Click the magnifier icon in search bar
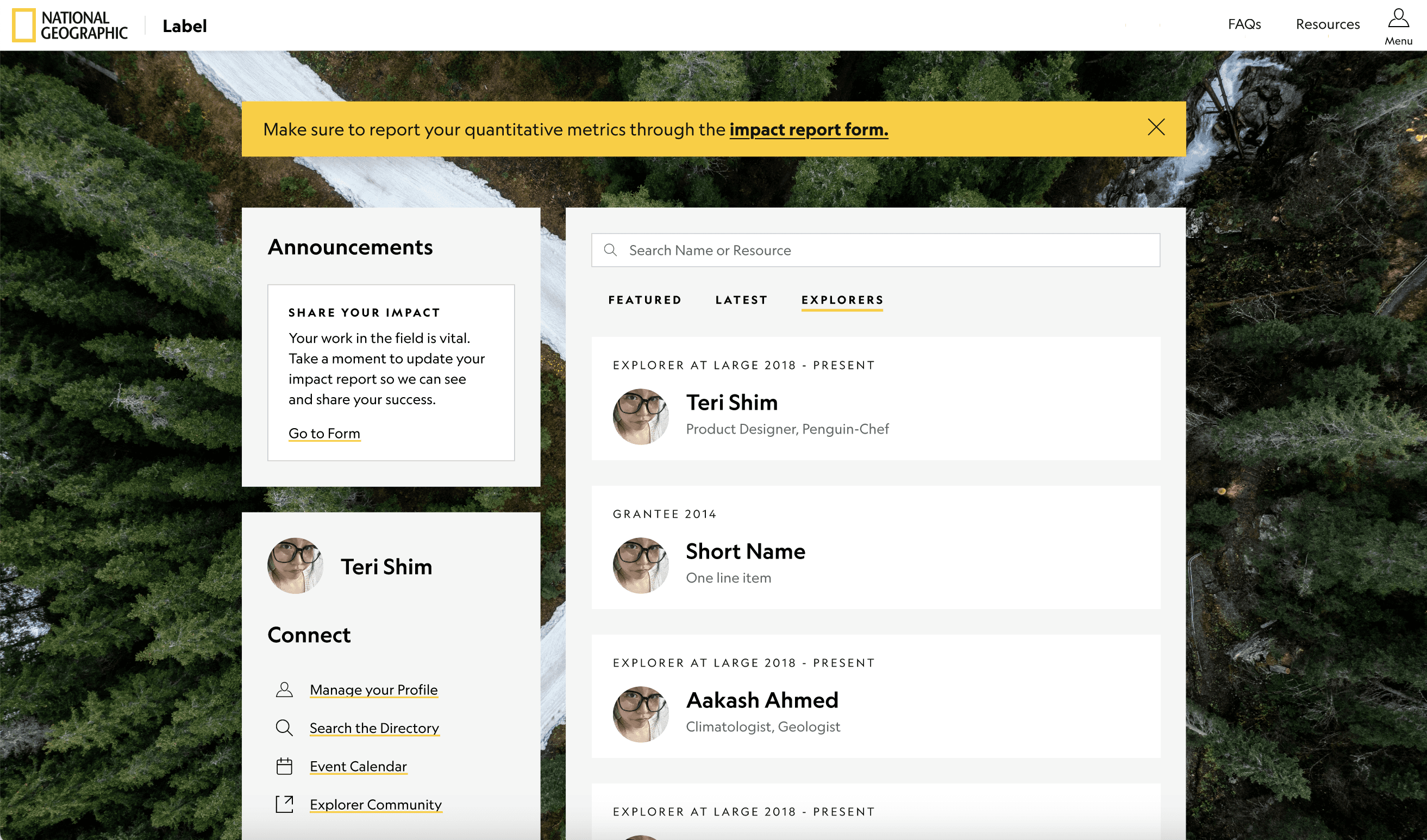The width and height of the screenshot is (1427, 840). click(610, 250)
